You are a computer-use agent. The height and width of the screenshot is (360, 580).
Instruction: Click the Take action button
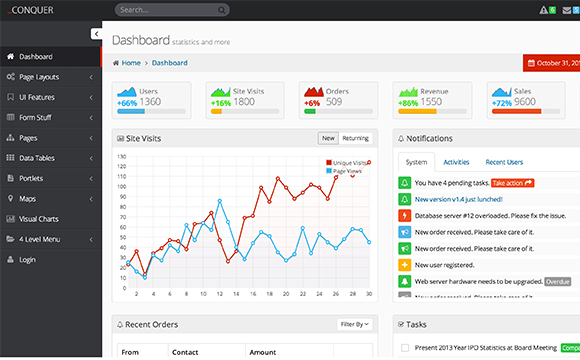click(512, 183)
